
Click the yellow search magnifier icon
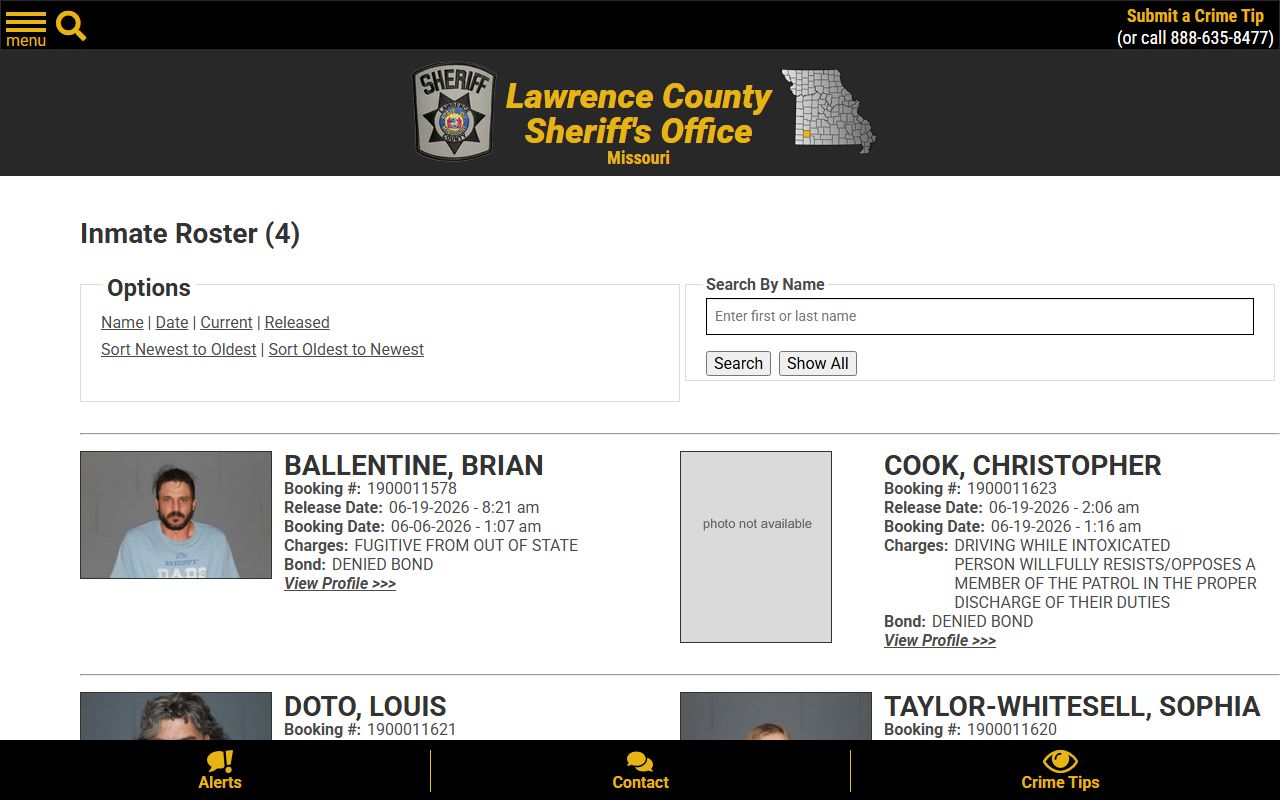71,26
